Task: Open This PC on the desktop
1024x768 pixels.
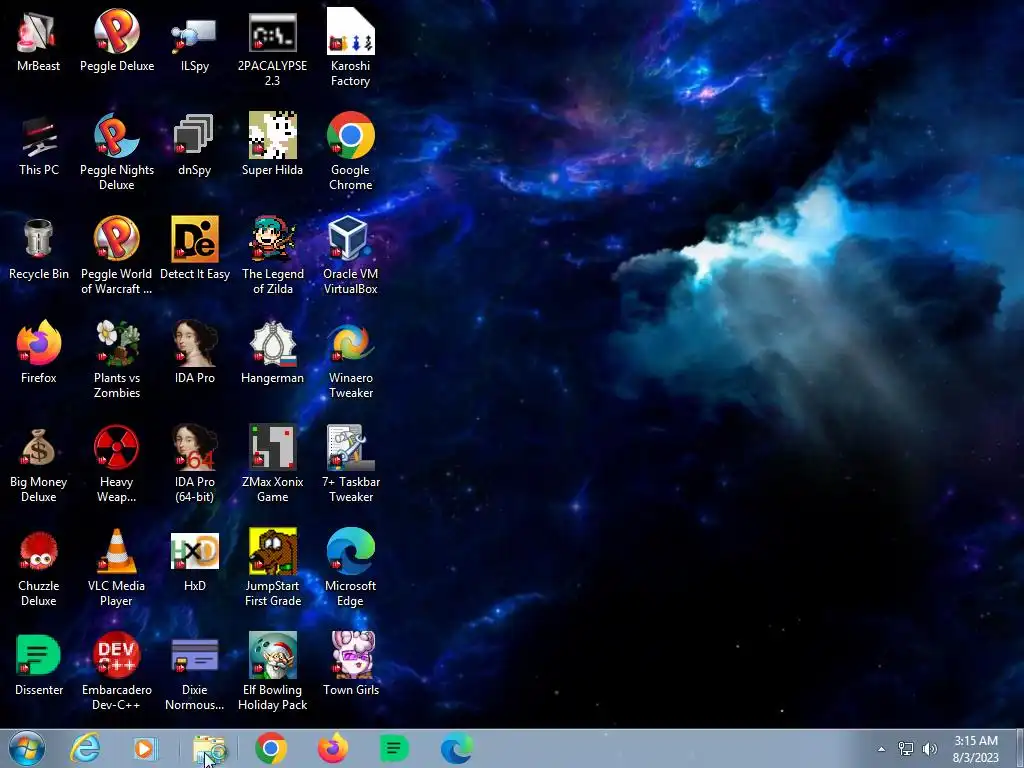Action: pyautogui.click(x=39, y=145)
